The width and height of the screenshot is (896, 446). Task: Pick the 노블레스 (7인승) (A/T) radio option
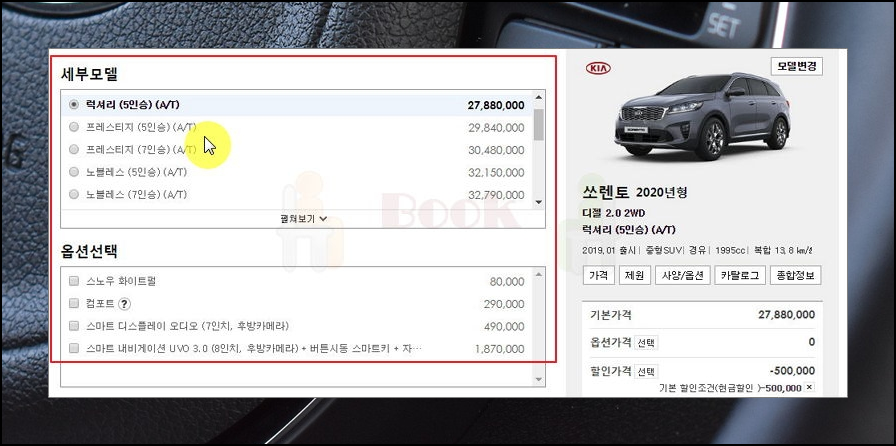[74, 194]
